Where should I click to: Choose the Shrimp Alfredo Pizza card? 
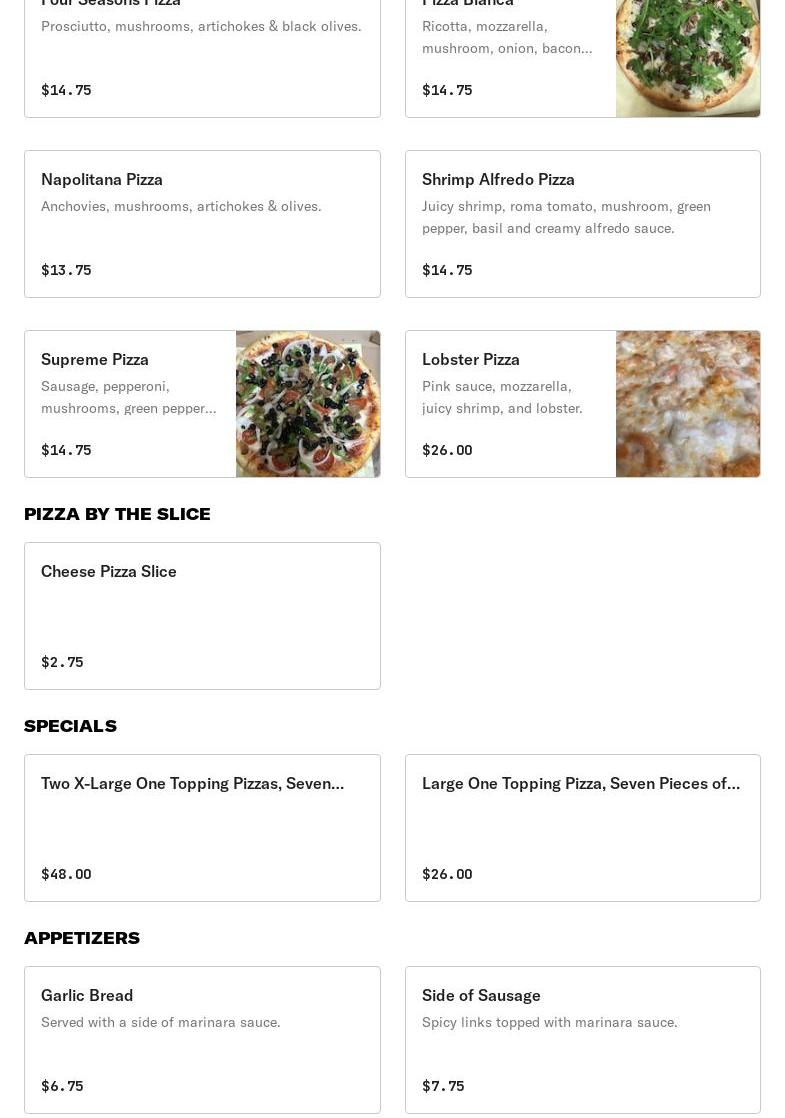[x=582, y=224]
